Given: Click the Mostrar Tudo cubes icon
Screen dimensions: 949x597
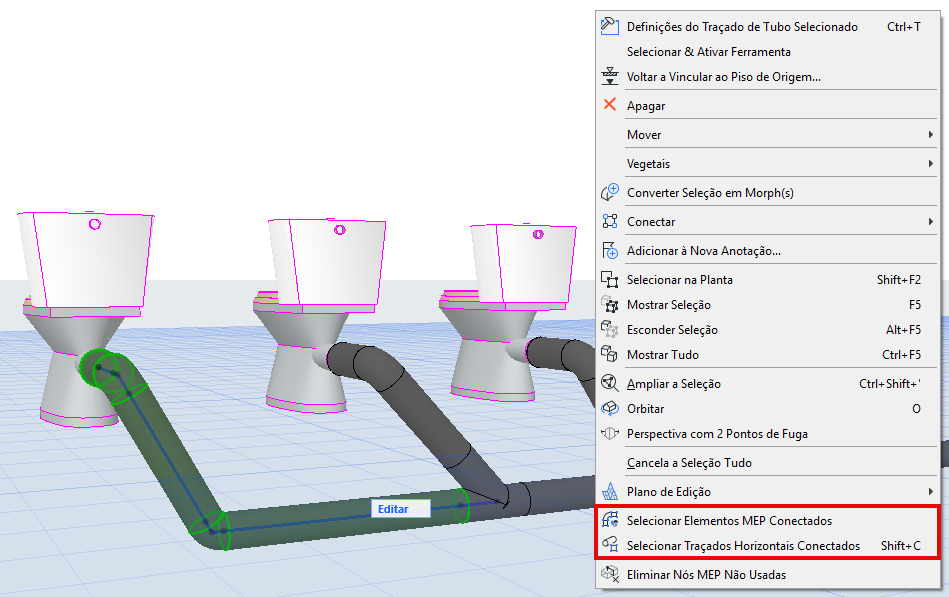Looking at the screenshot, I should pyautogui.click(x=609, y=354).
